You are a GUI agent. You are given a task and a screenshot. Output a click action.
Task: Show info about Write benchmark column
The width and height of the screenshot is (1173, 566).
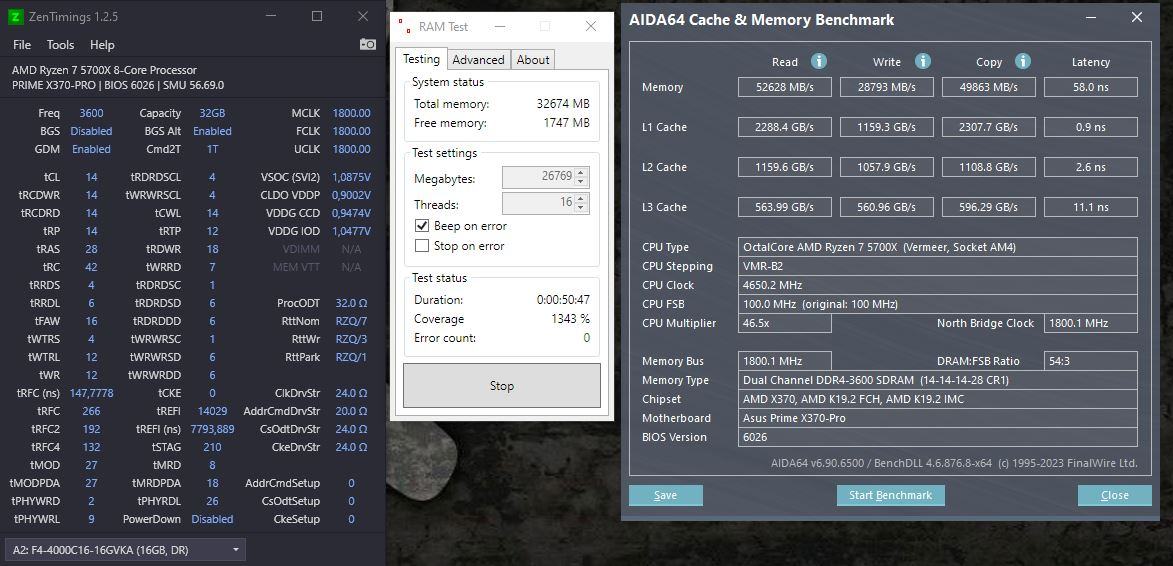(x=923, y=61)
